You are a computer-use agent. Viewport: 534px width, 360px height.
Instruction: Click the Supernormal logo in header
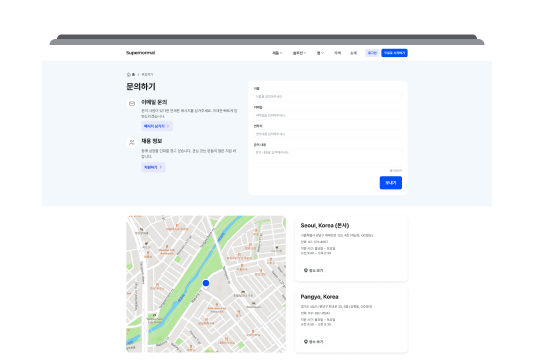(x=140, y=53)
